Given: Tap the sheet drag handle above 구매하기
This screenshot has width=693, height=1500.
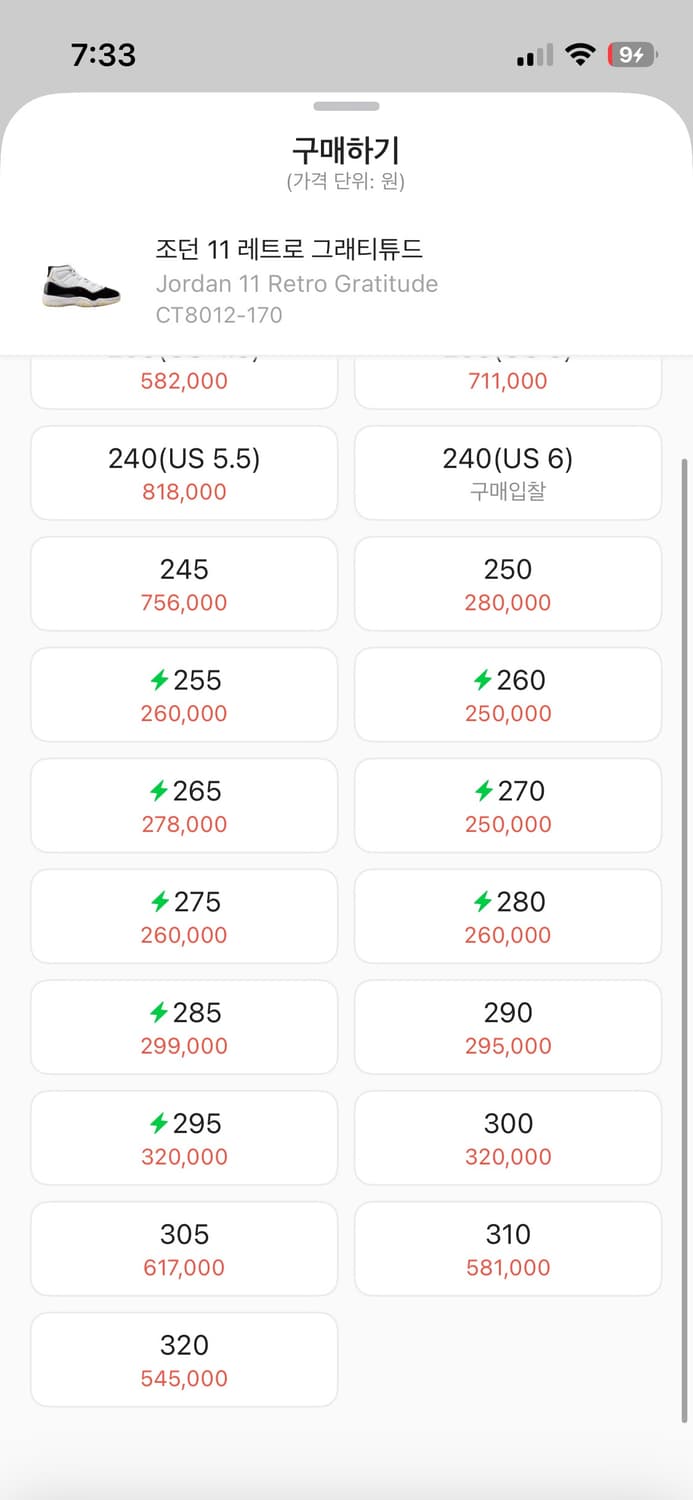Looking at the screenshot, I should coord(346,106).
